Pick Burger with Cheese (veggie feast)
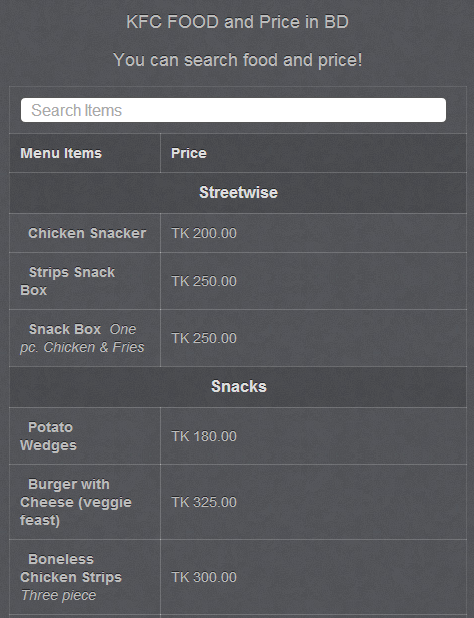 pyautogui.click(x=76, y=502)
